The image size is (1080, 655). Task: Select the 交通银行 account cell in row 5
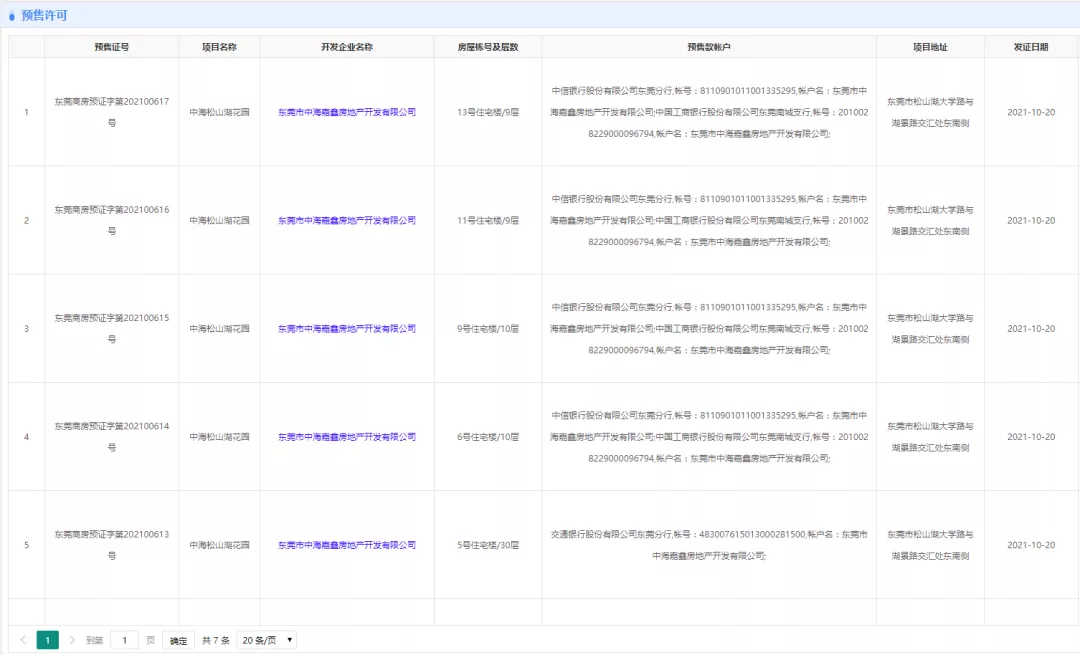click(x=709, y=545)
